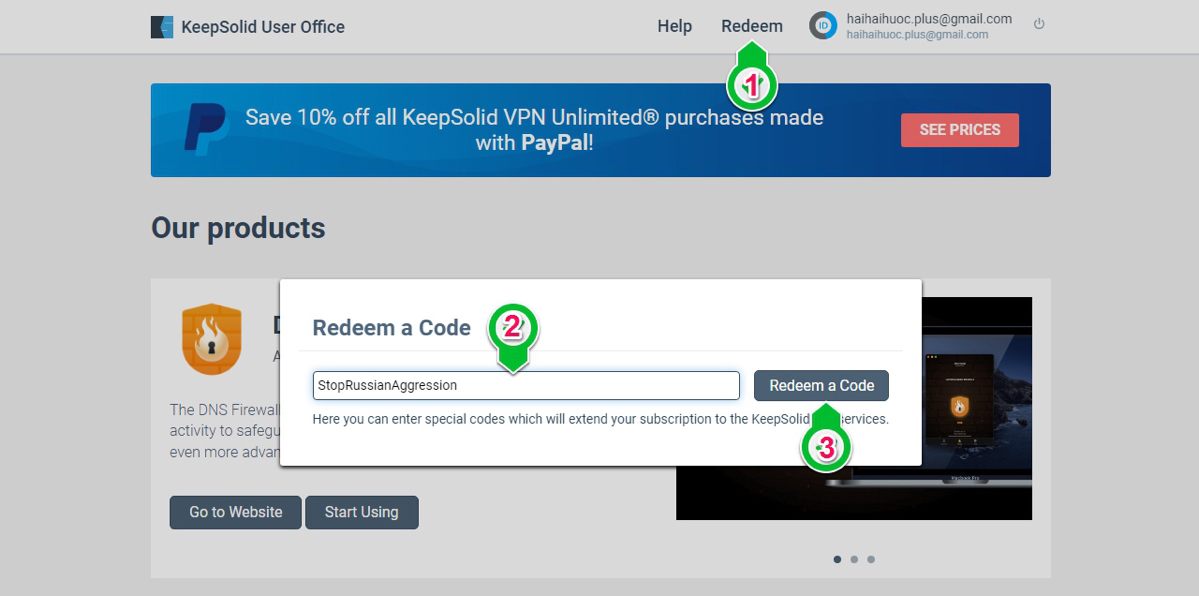
Task: Click the KeepSolid logo icon
Action: tap(162, 27)
